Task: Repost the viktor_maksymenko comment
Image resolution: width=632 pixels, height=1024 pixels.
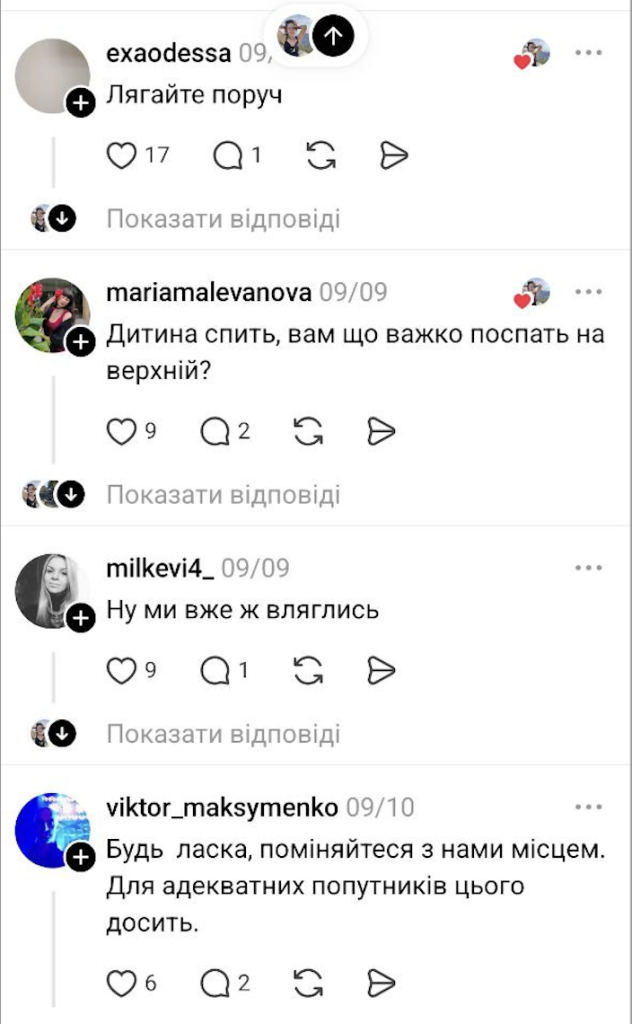Action: pos(308,982)
